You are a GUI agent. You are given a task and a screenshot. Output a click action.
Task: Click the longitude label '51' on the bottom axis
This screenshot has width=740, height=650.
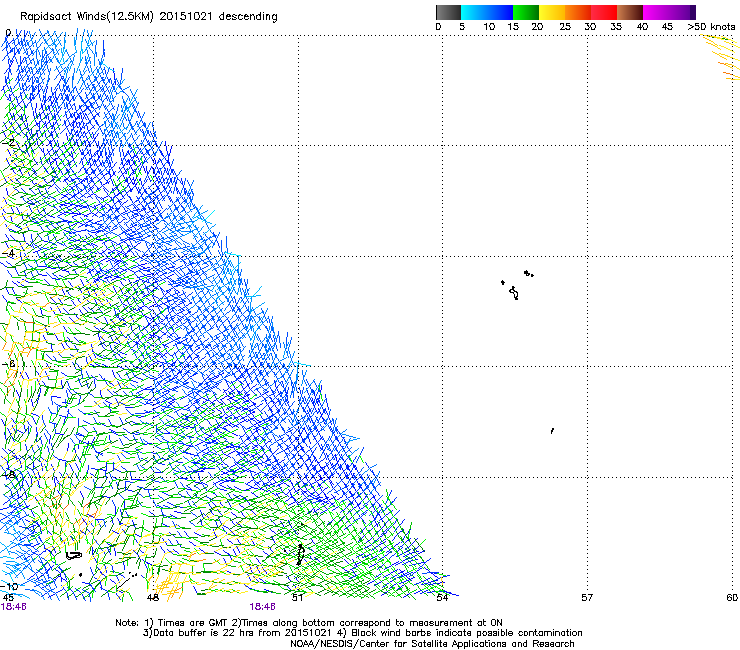click(297, 598)
